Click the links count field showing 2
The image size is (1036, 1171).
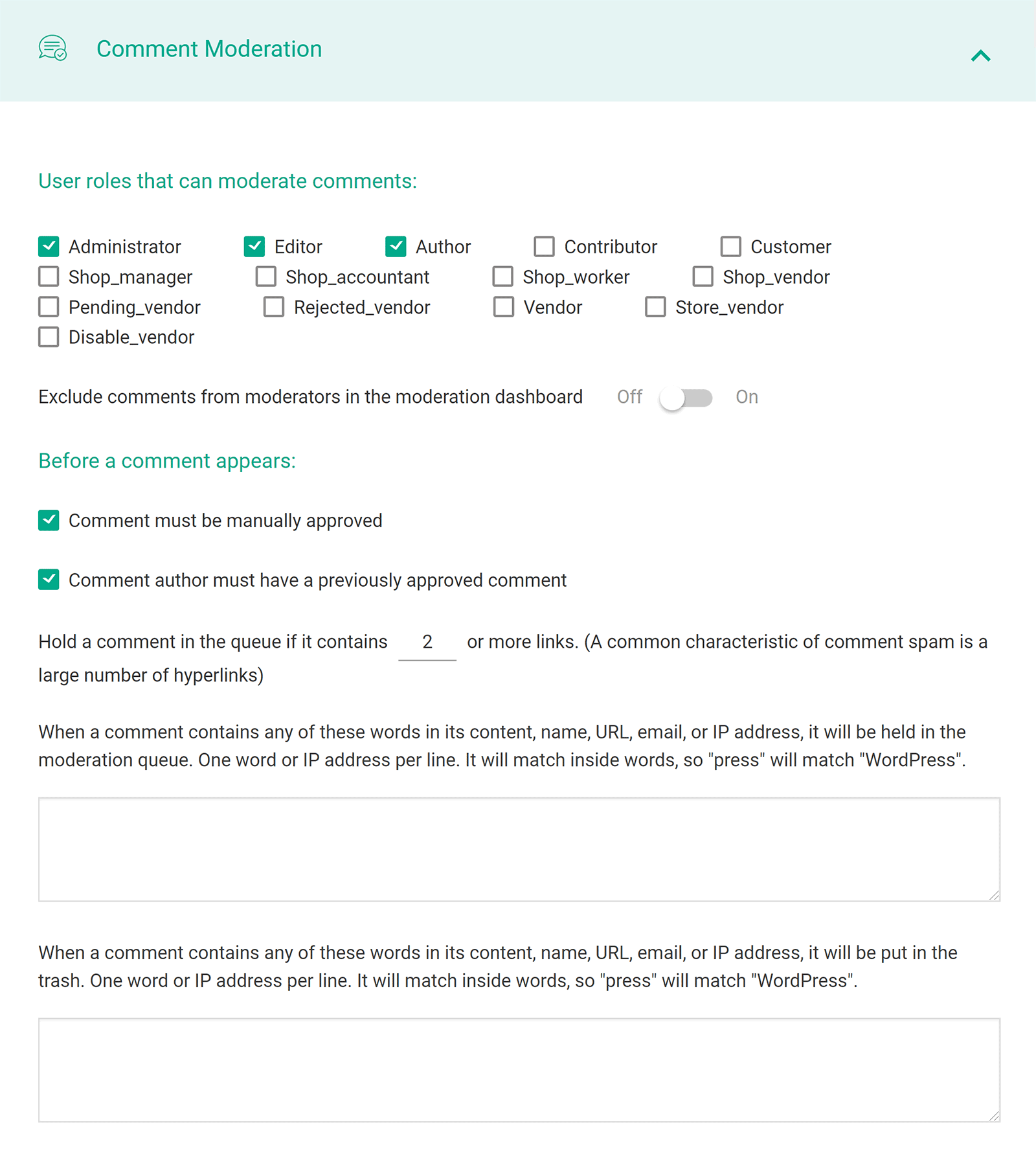427,642
